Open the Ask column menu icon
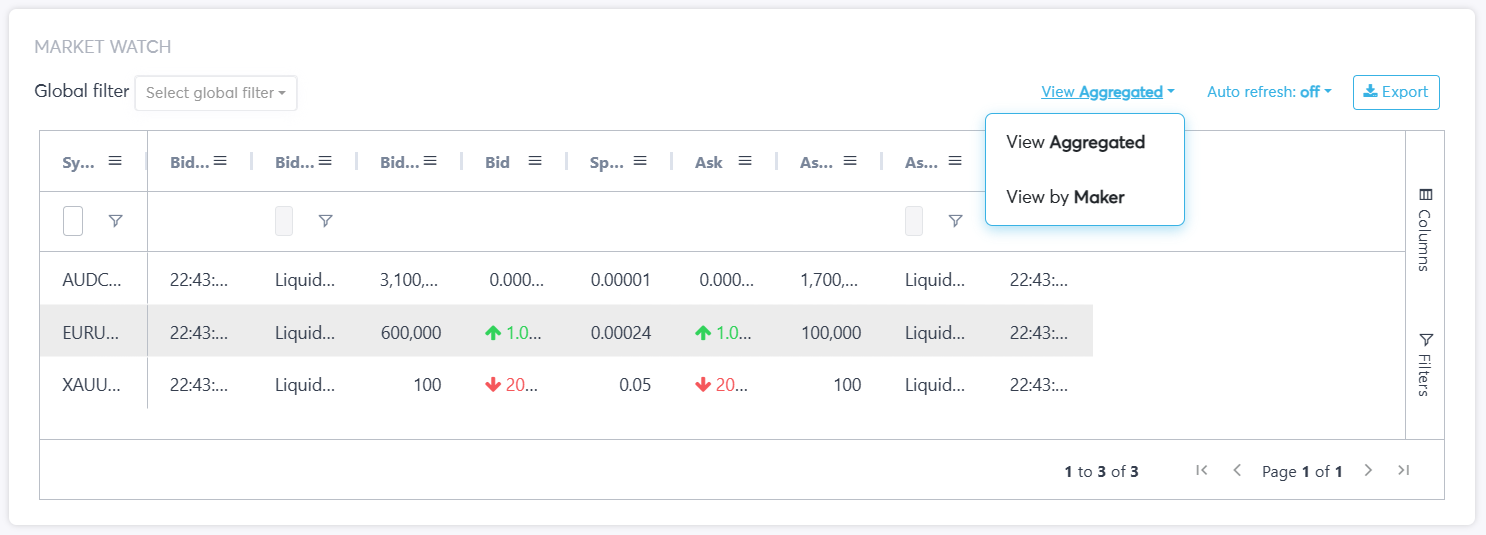1486x535 pixels. 745,161
